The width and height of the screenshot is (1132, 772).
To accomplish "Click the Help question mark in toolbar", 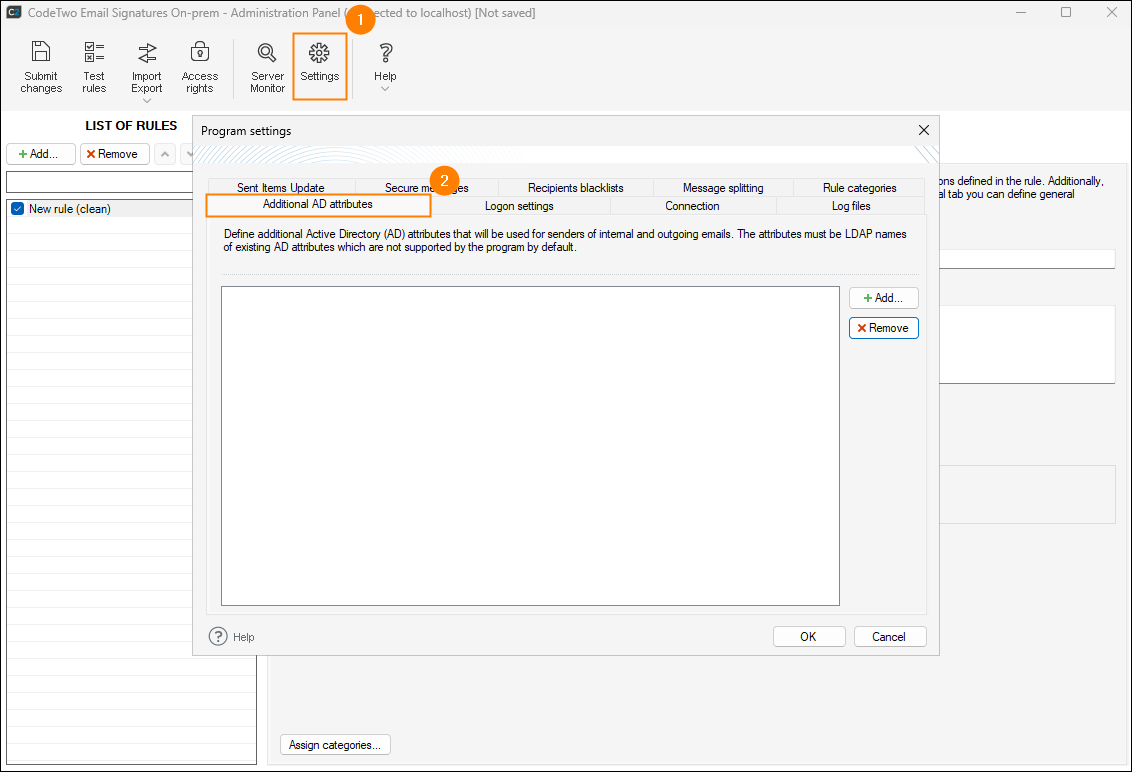I will point(385,53).
